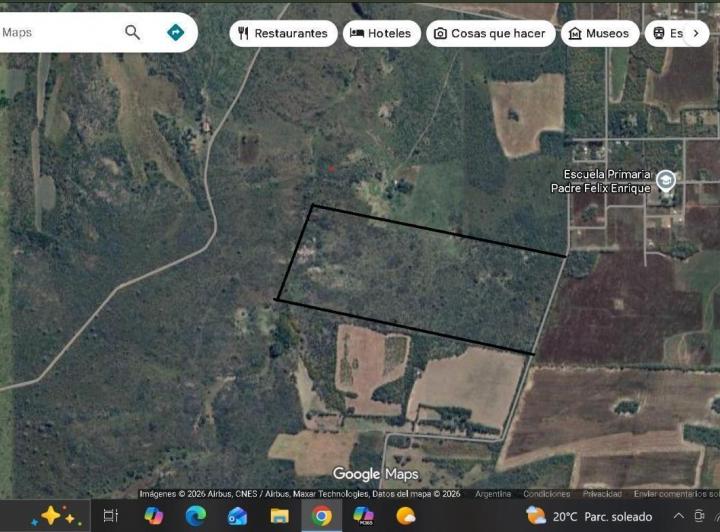
Task: Click Enviar comentarios link in footer
Action: [676, 494]
